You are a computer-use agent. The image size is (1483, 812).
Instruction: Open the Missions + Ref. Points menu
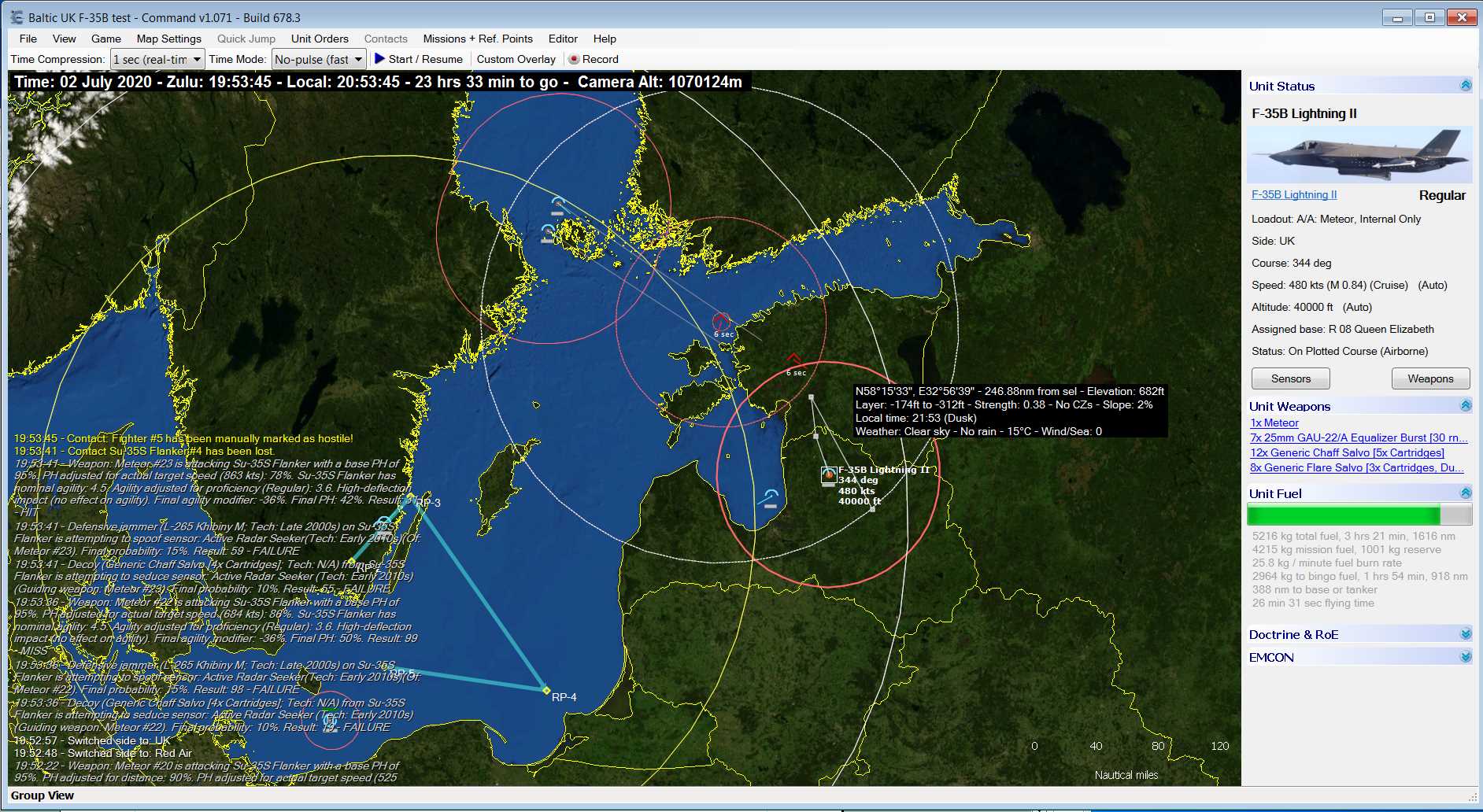pos(478,39)
